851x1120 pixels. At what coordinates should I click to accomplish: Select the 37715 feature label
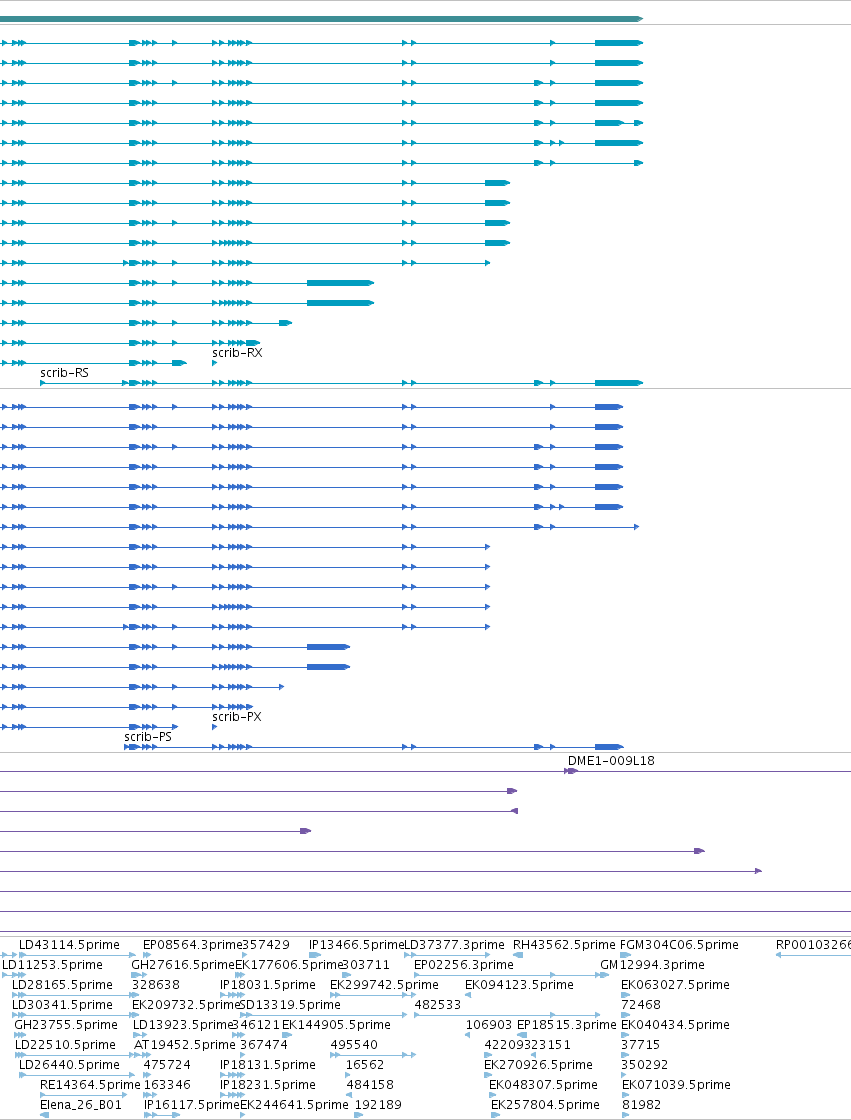[641, 1045]
